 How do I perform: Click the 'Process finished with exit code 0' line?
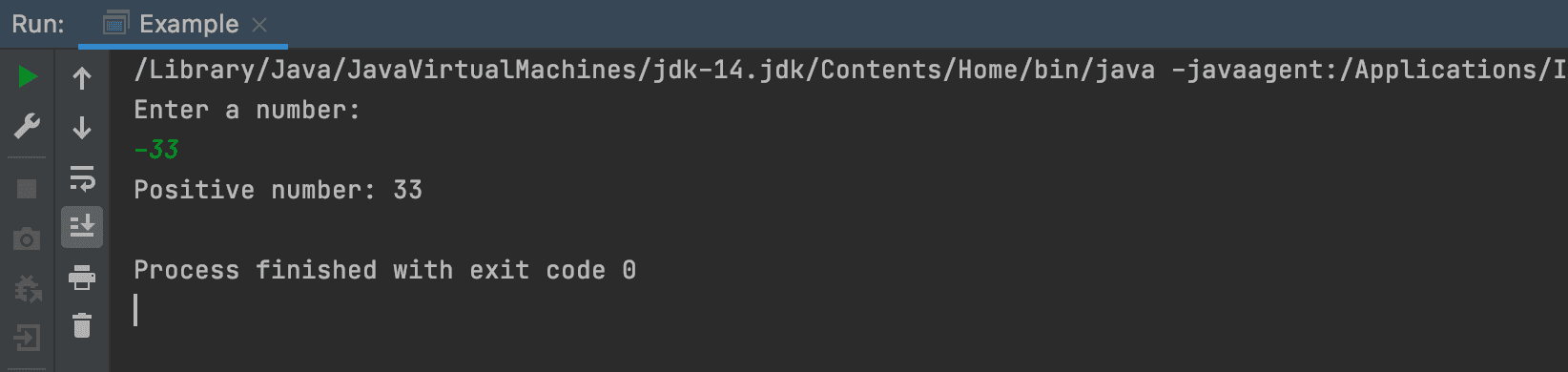(x=384, y=270)
